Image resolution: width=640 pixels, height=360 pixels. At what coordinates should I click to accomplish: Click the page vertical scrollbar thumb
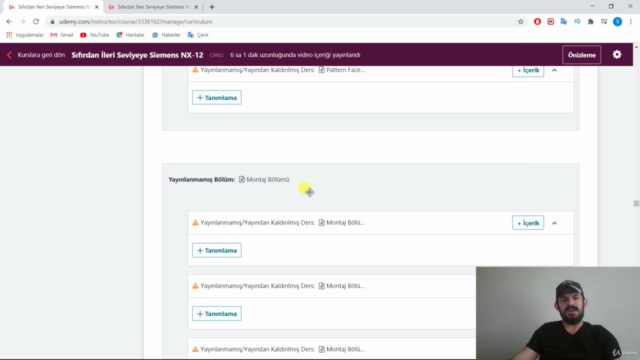(x=636, y=203)
